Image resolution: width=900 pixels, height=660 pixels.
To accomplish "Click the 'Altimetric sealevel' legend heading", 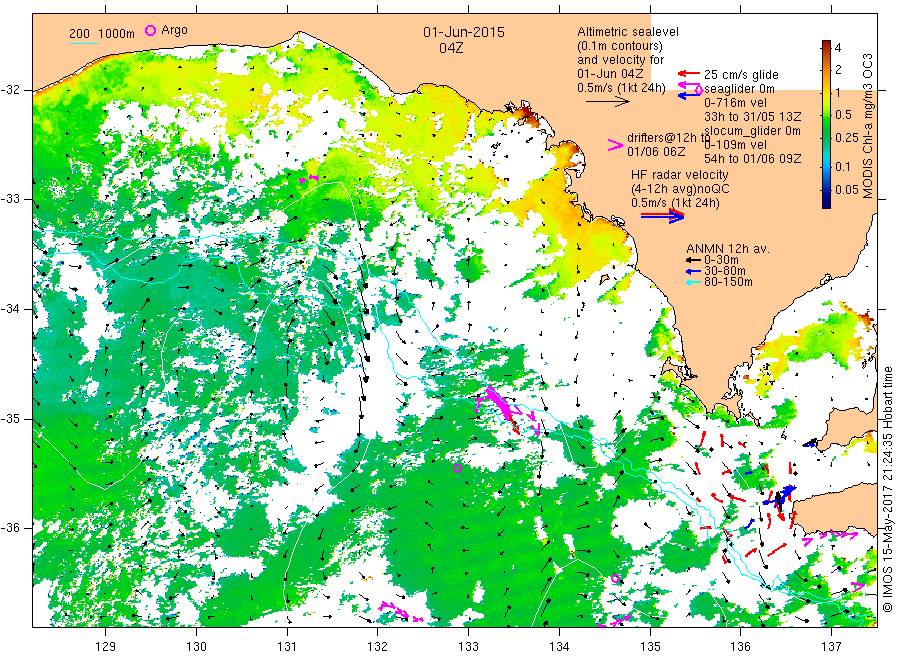I will tap(628, 32).
